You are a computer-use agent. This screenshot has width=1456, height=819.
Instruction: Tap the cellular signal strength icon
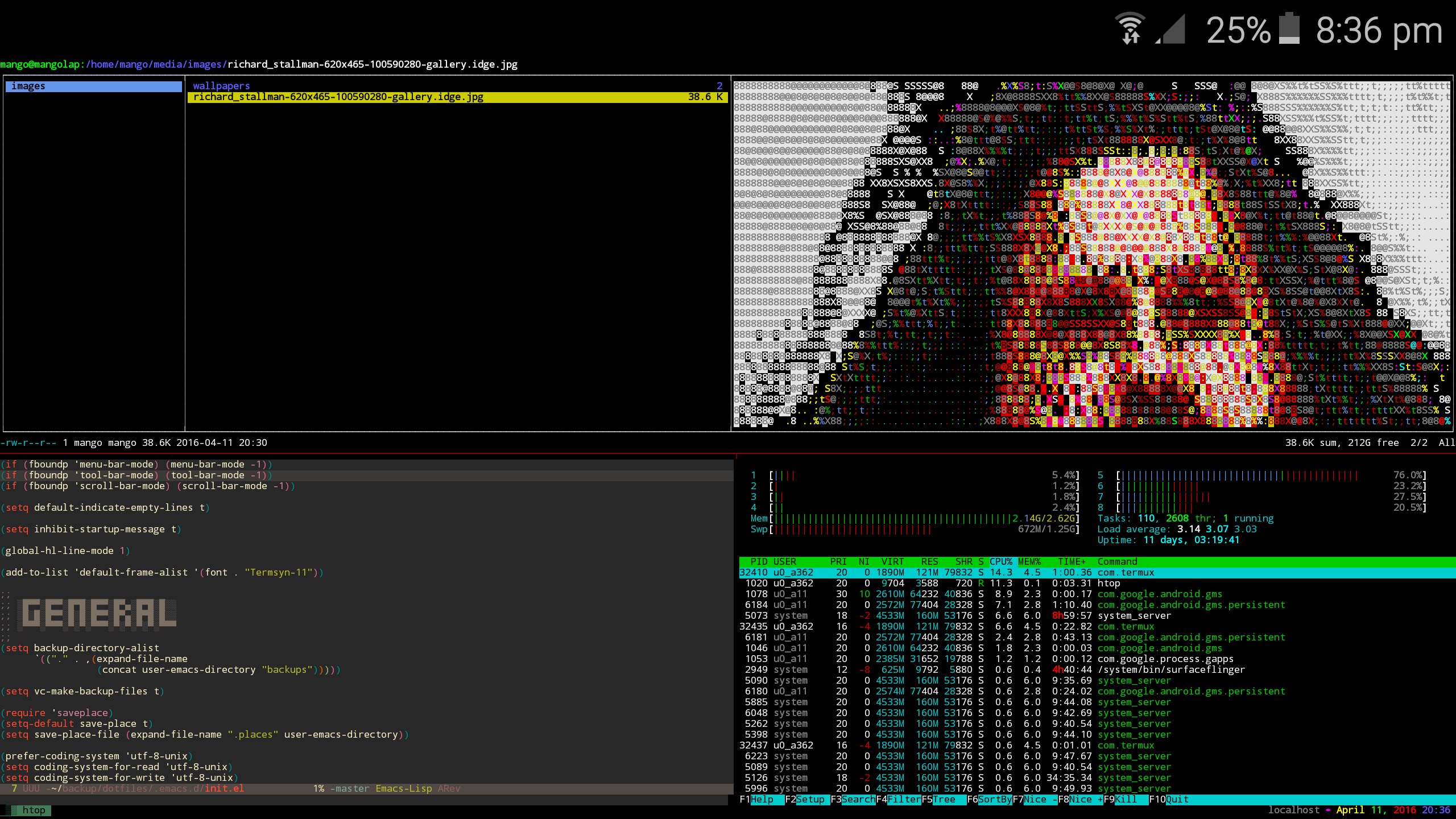click(x=1170, y=30)
